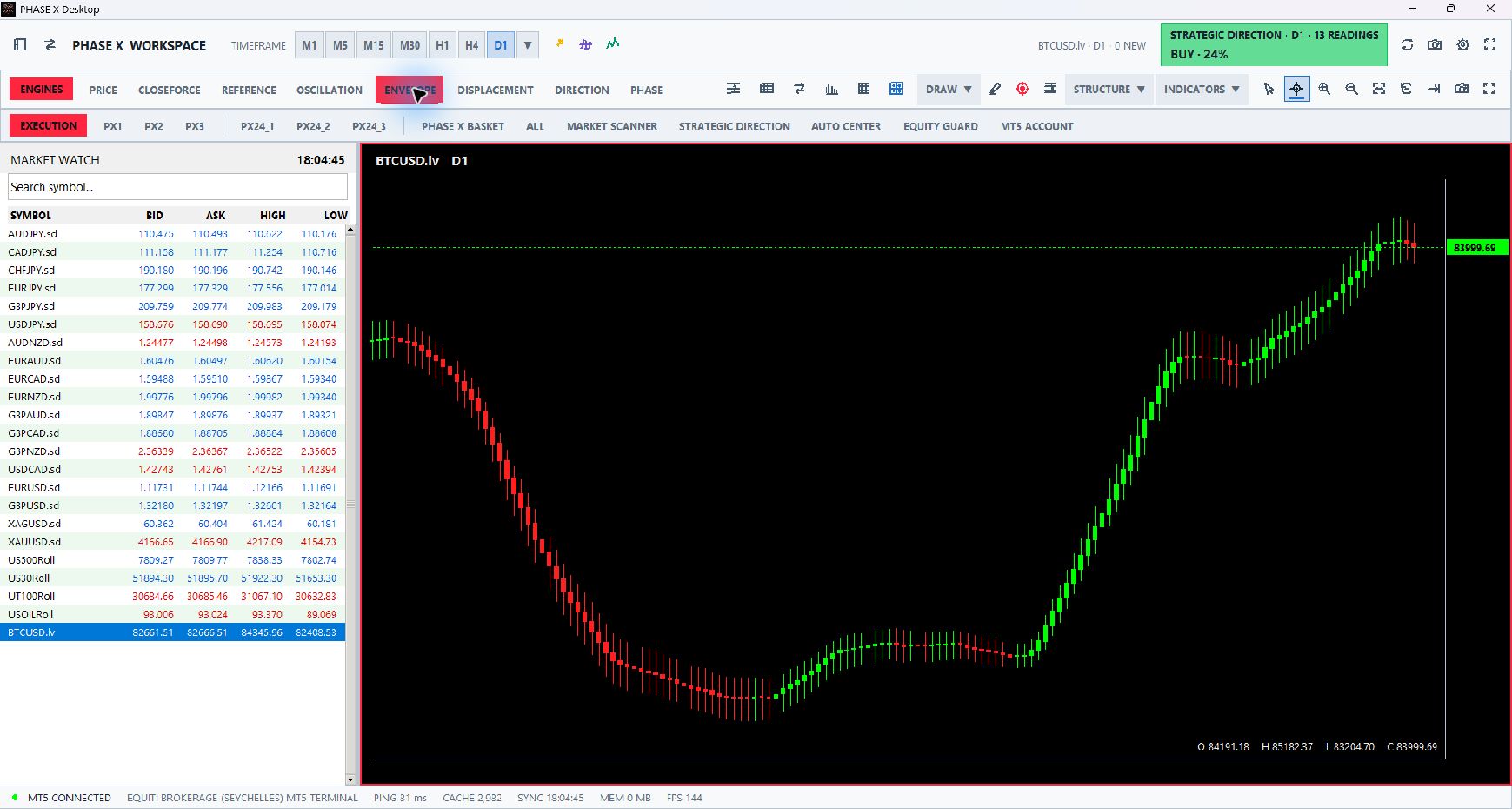1512x809 pixels.
Task: Select the BTCUSD.lv row in Market Watch
Action: pyautogui.click(x=172, y=632)
